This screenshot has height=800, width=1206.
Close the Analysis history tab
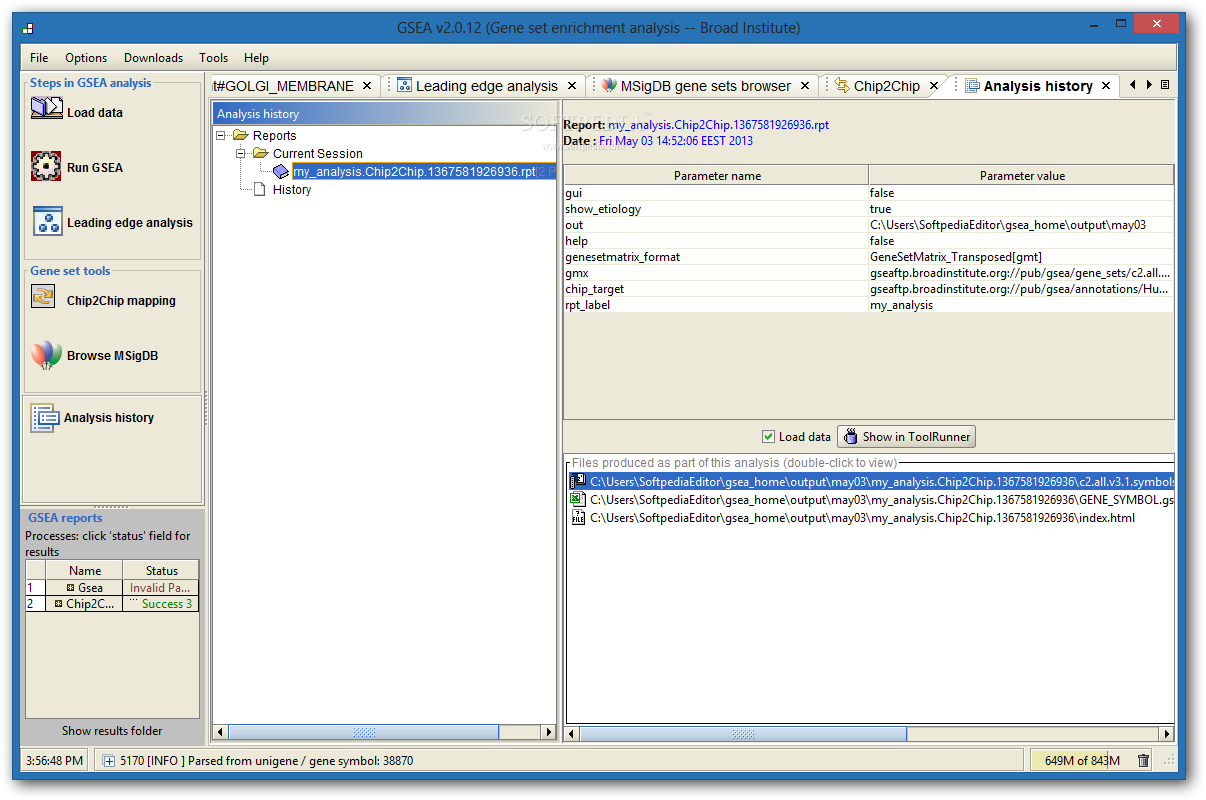[x=1106, y=86]
